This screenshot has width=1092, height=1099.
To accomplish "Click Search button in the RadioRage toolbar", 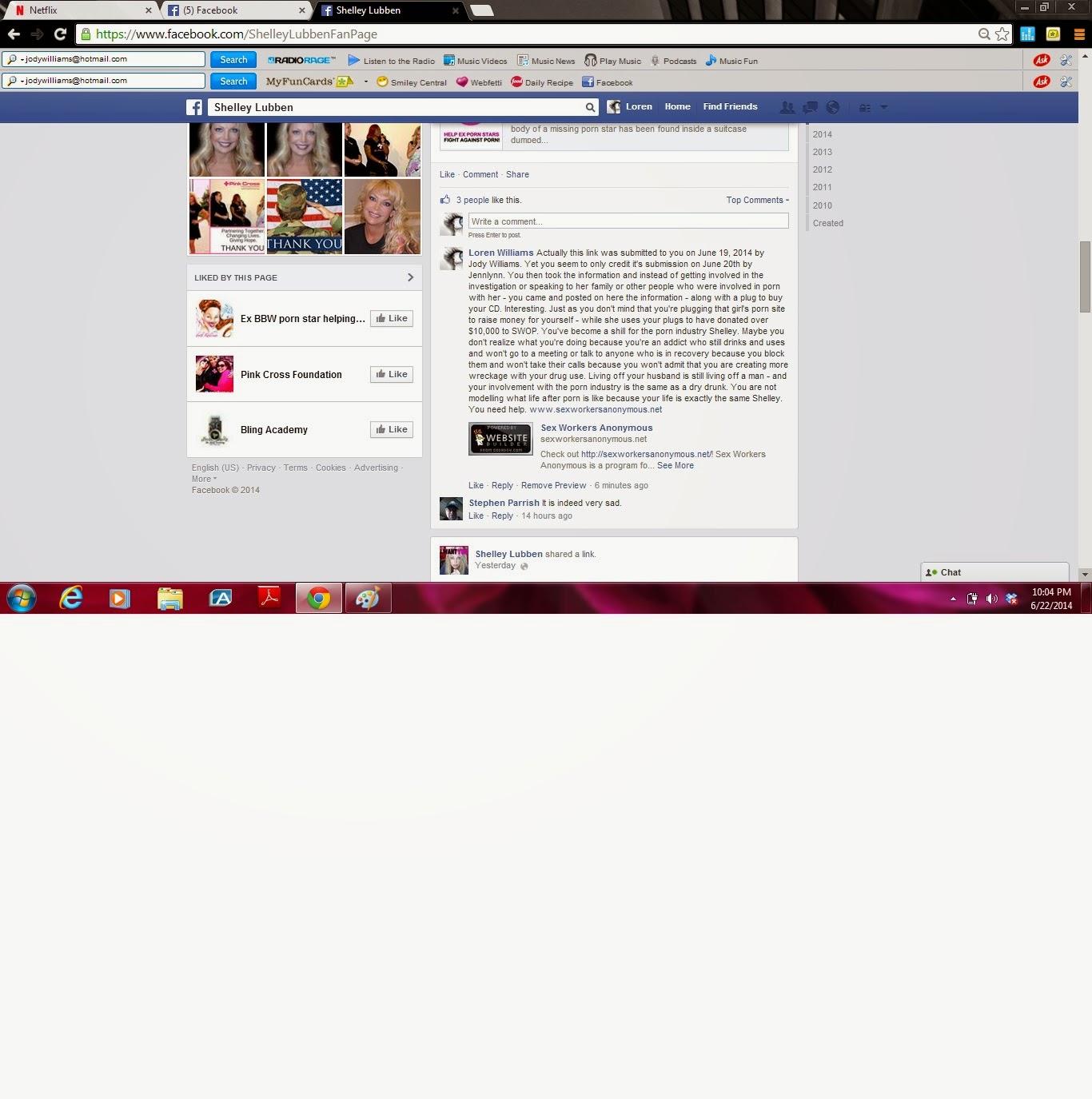I will tap(233, 60).
